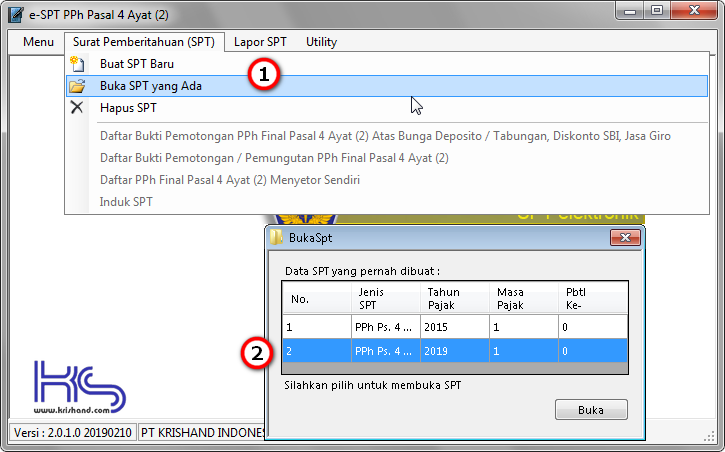Open the Menu menu
Viewport: 725px width, 452px height.
(38, 42)
